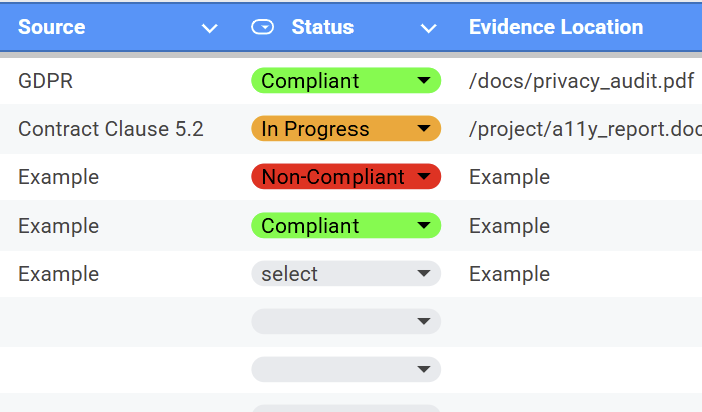This screenshot has height=412, width=702.
Task: Select the Example source cell in 'select' row
Action: point(59,274)
